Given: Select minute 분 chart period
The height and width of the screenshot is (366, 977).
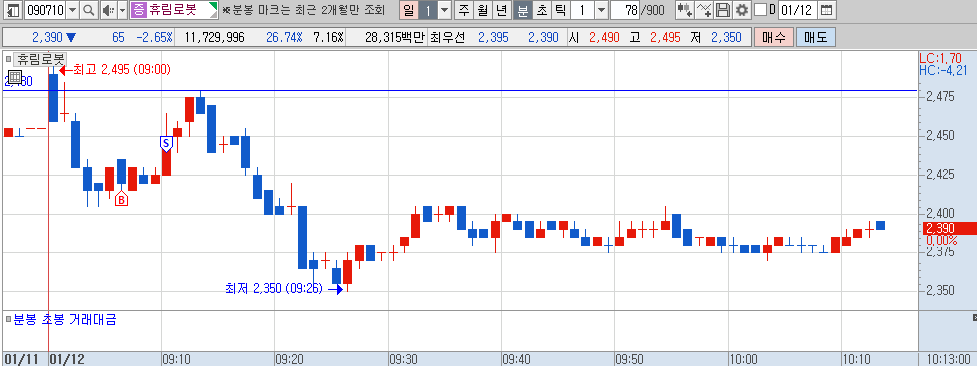Looking at the screenshot, I should coord(522,9).
